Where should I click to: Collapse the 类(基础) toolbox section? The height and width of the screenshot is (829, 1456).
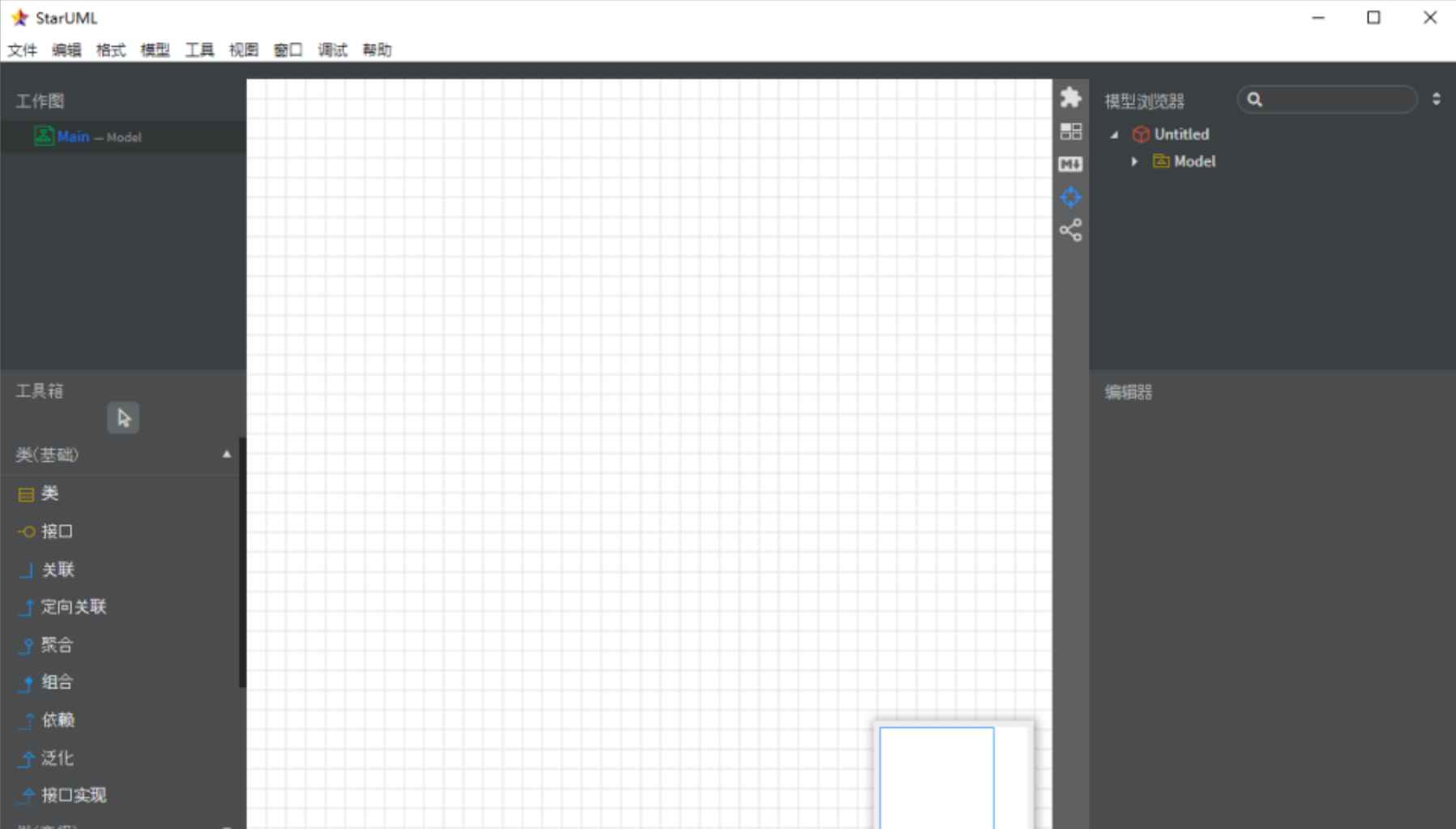point(226,454)
